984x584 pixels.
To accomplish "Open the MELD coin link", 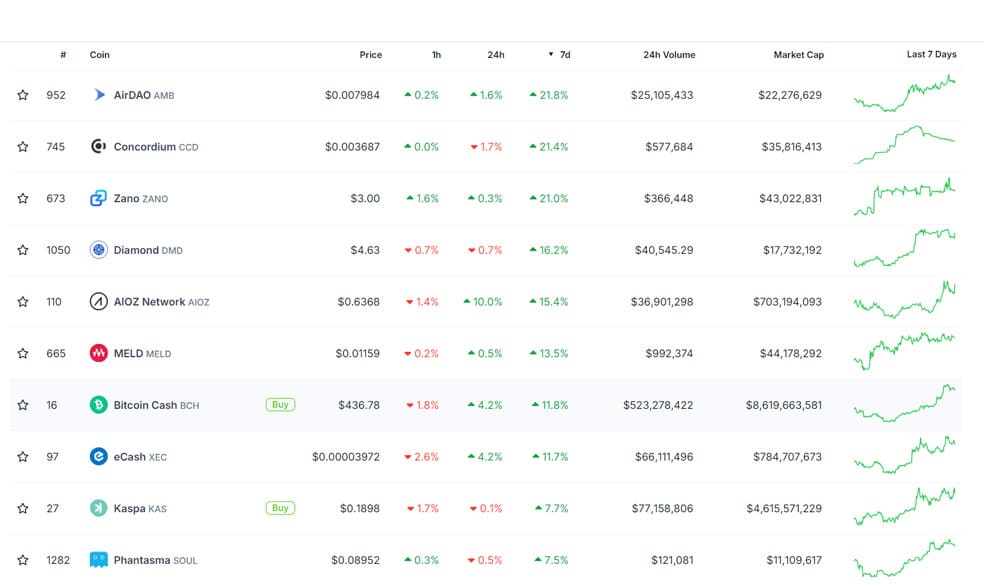I will [x=142, y=353].
